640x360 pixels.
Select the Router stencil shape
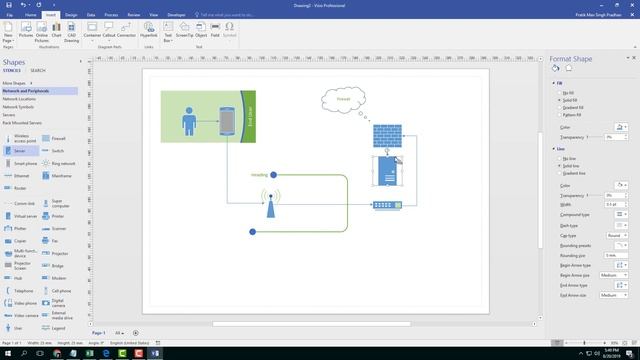16,188
